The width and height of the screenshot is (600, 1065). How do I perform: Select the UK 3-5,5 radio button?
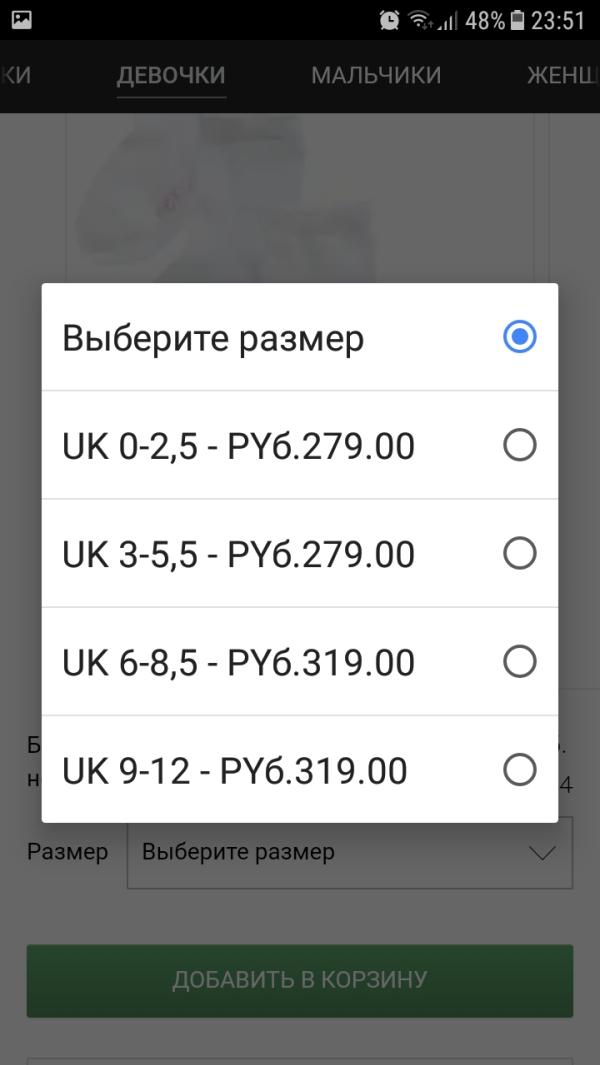[520, 554]
